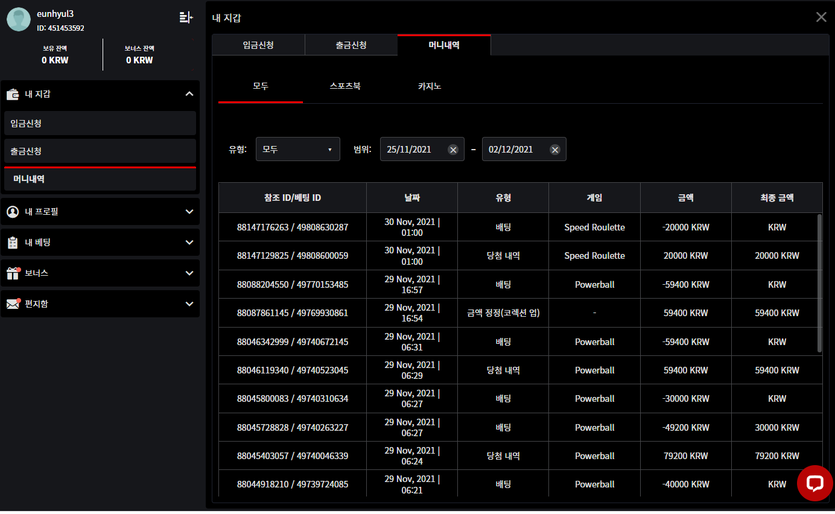The height and width of the screenshot is (514, 835).
Task: Switch to the 출금신청 tab
Action: click(351, 45)
